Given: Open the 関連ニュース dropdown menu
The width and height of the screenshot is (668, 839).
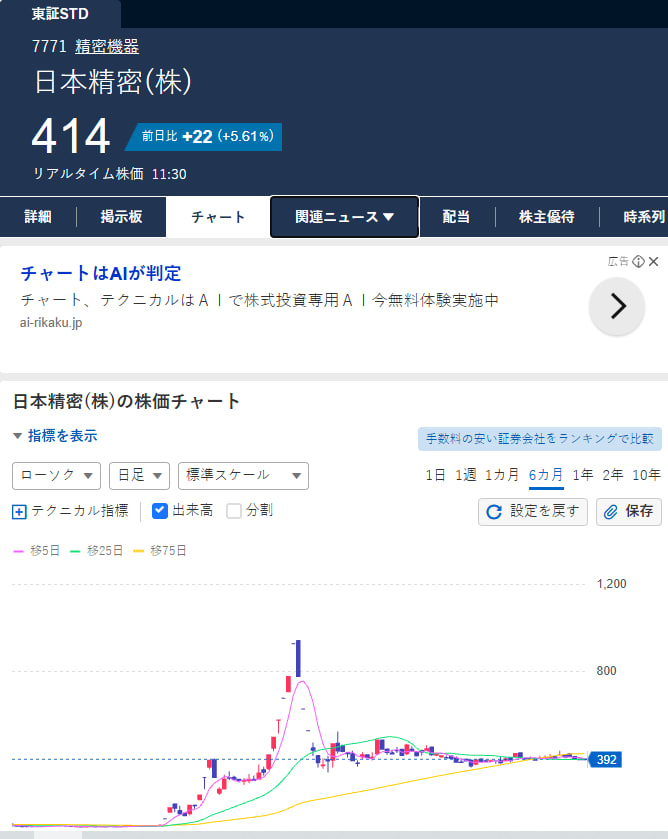Looking at the screenshot, I should click(x=344, y=217).
